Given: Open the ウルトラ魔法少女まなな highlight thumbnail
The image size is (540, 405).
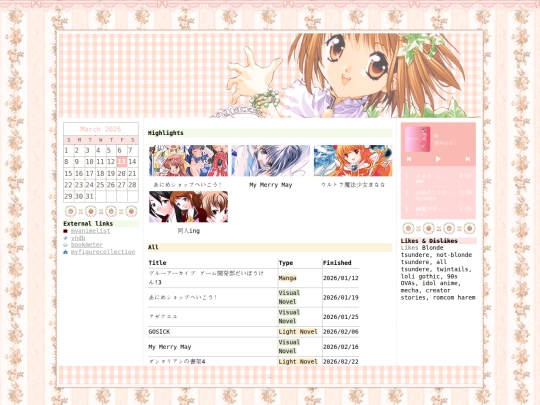Looking at the screenshot, I should (353, 161).
